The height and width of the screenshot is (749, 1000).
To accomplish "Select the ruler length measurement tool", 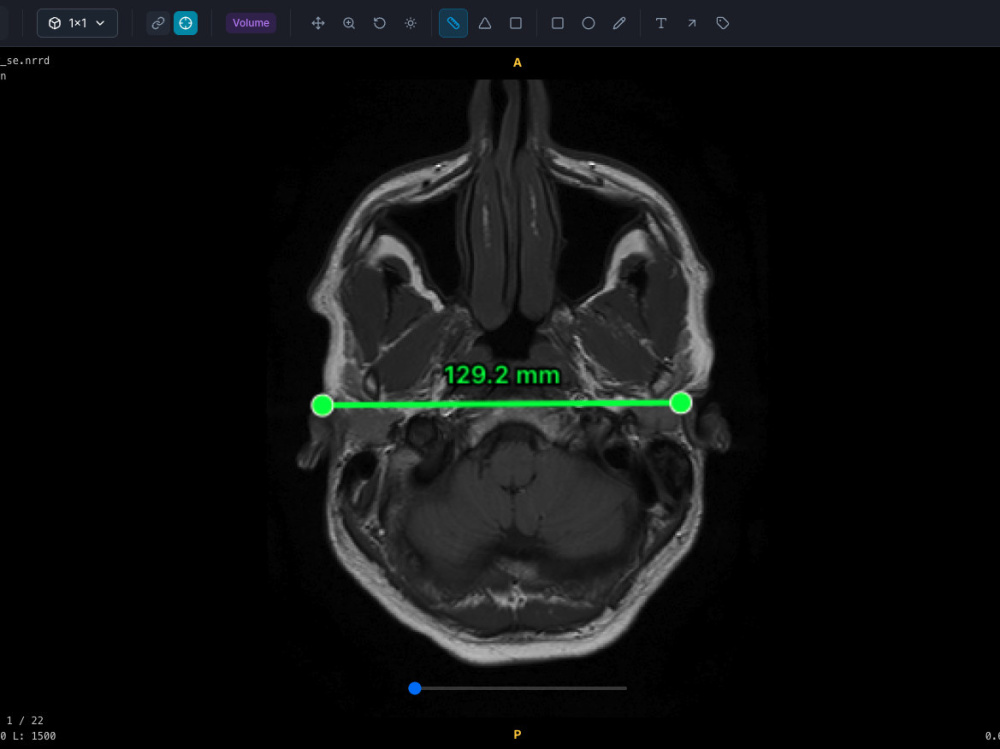I will point(453,23).
